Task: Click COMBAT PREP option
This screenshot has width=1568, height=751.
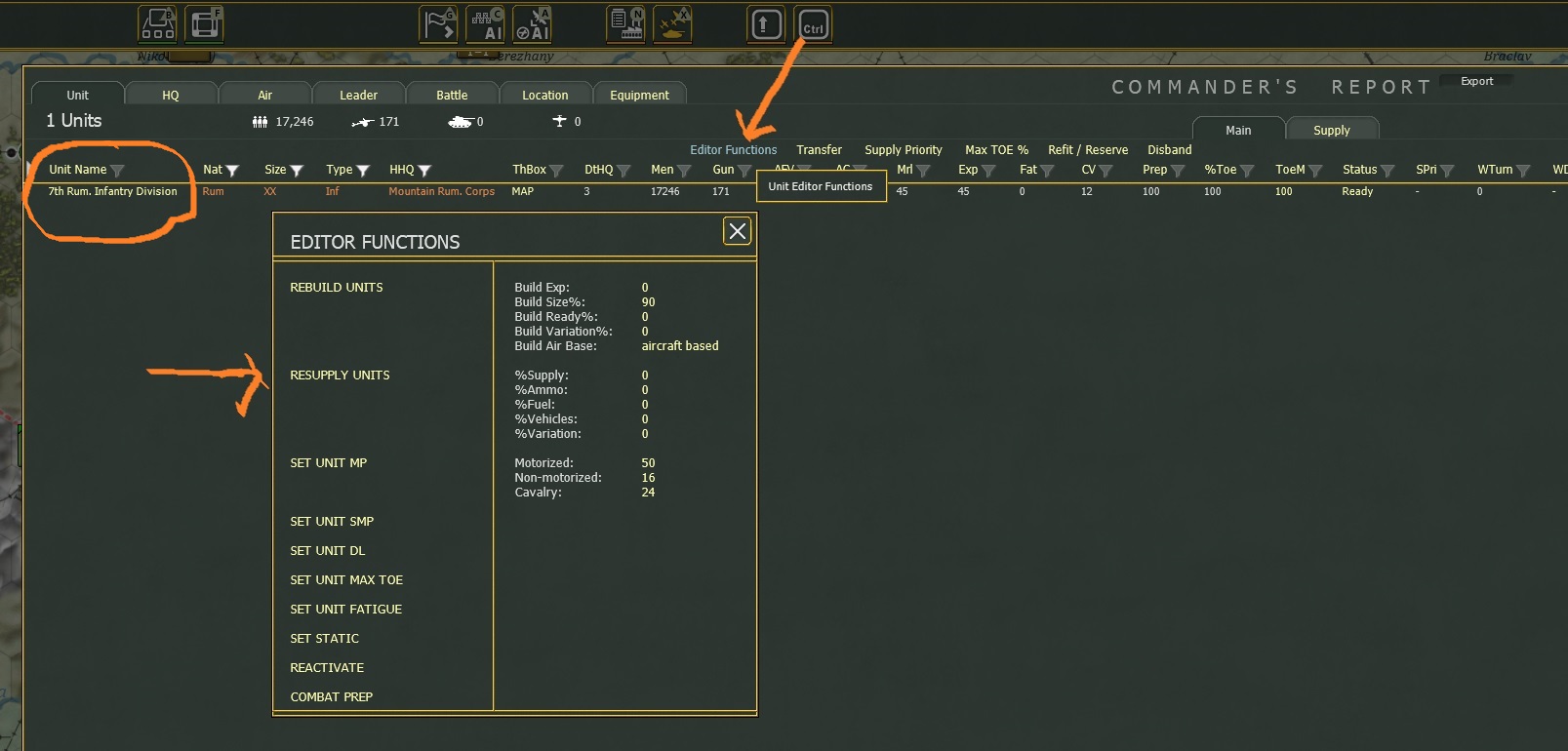Action: pyautogui.click(x=332, y=697)
